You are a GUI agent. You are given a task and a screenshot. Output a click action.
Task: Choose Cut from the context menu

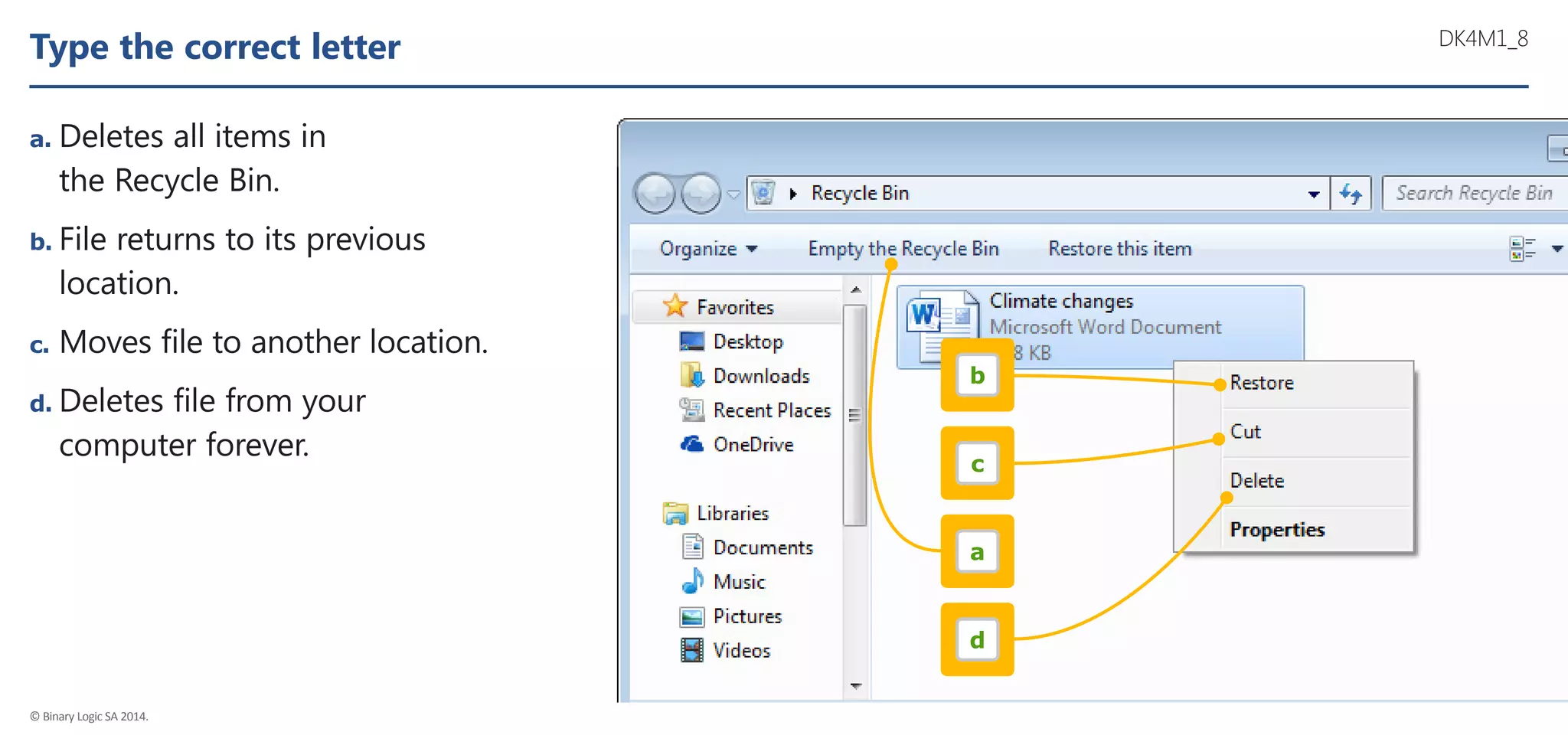point(1246,432)
